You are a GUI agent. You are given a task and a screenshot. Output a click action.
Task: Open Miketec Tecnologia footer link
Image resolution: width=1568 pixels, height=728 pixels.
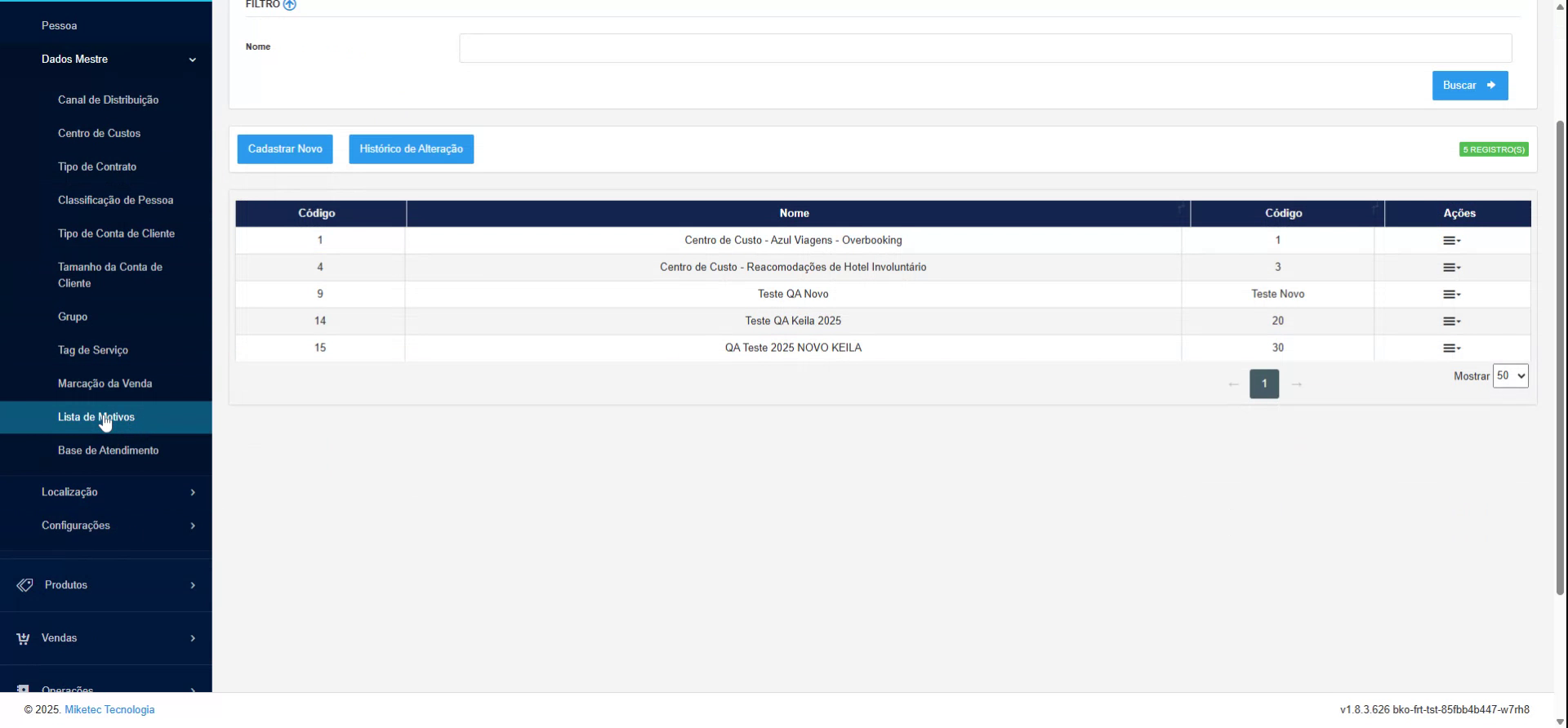pos(109,710)
